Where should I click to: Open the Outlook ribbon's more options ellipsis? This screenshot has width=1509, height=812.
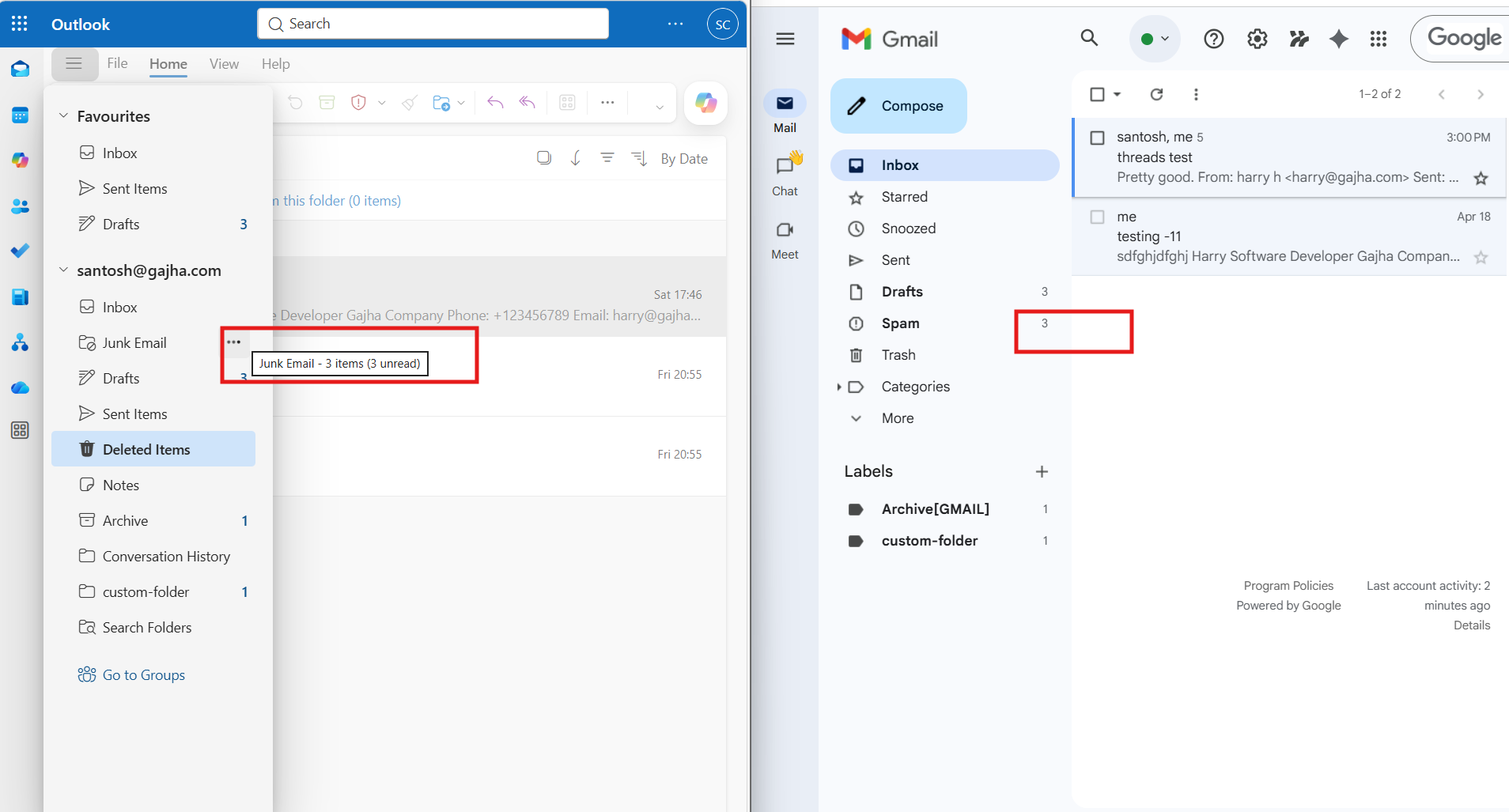point(607,102)
